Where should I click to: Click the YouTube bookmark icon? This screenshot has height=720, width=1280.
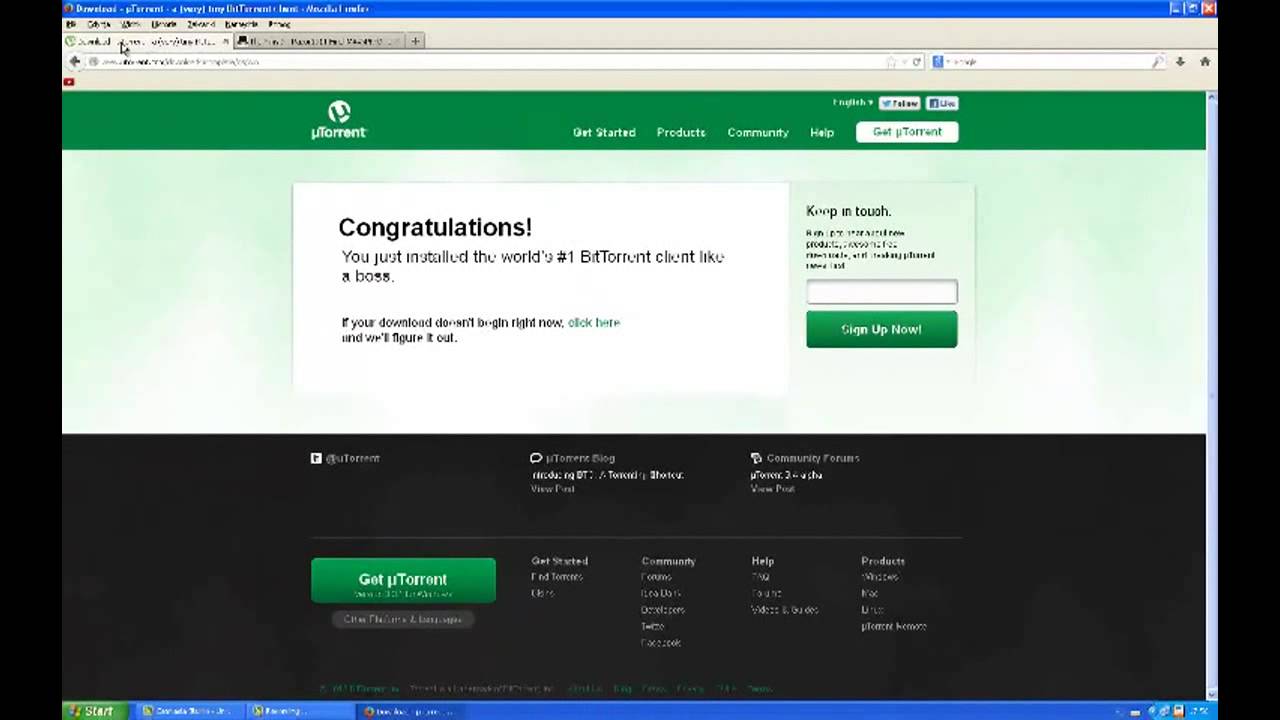click(69, 82)
